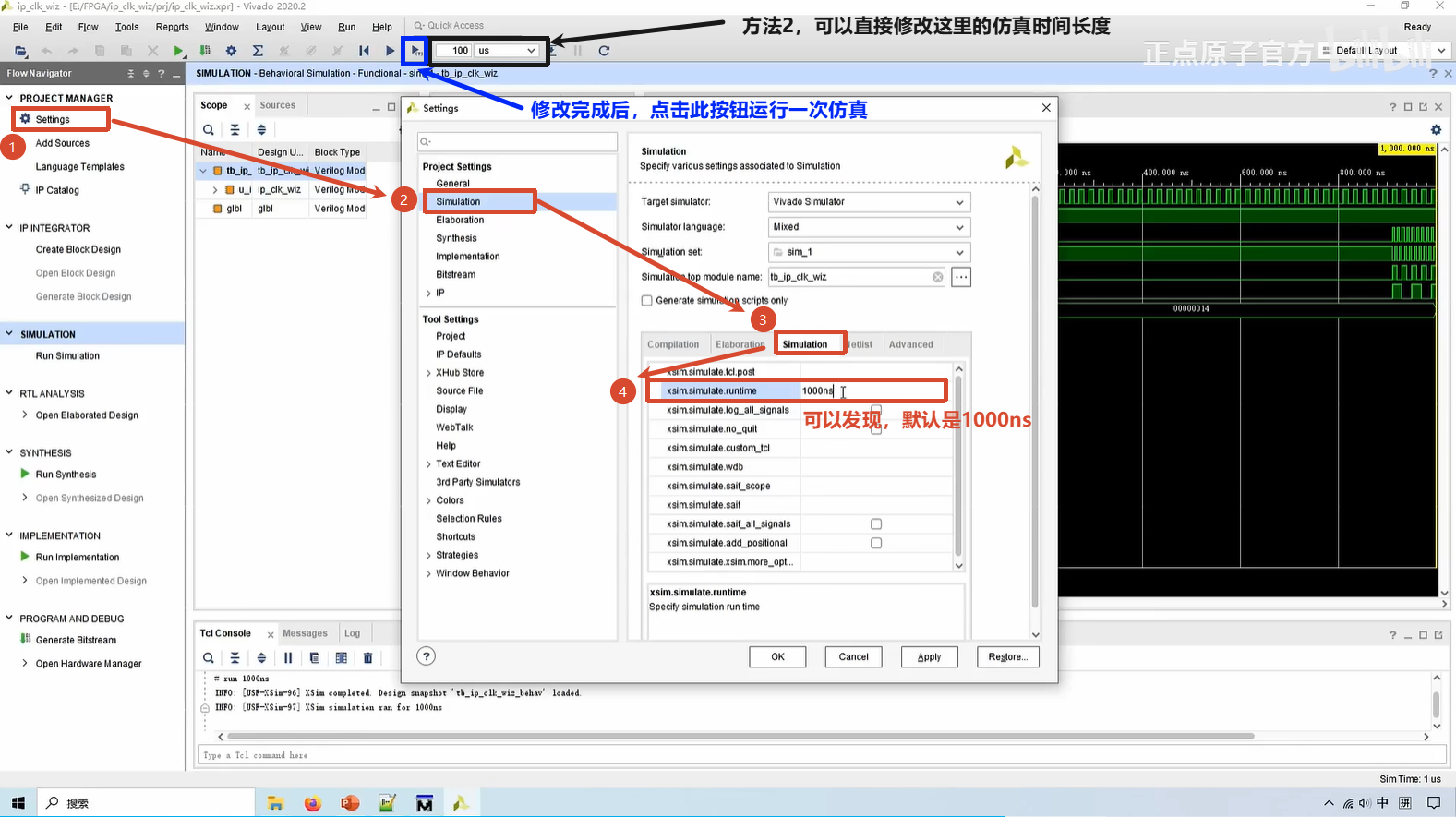Open the Layout menu
Viewport: 1456px width, 817px height.
tap(271, 27)
